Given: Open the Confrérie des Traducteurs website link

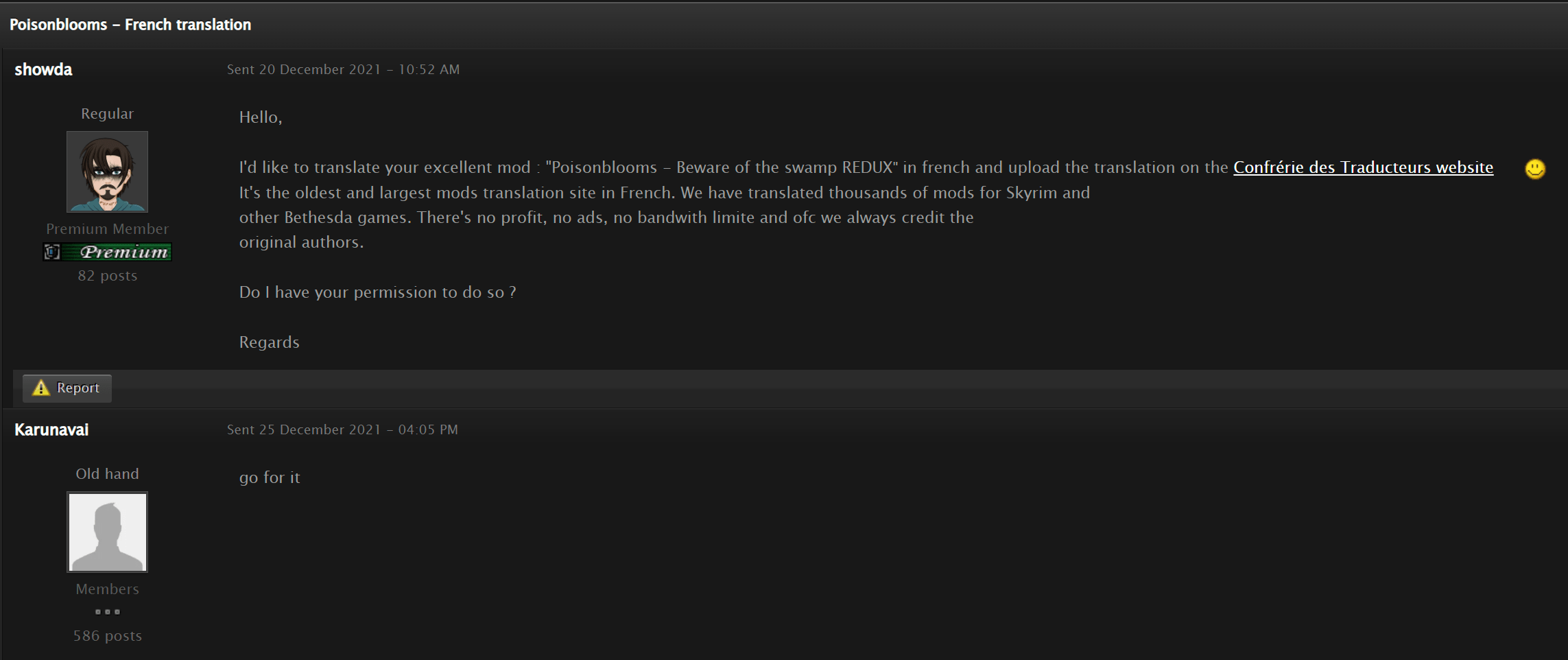Looking at the screenshot, I should pos(1363,167).
